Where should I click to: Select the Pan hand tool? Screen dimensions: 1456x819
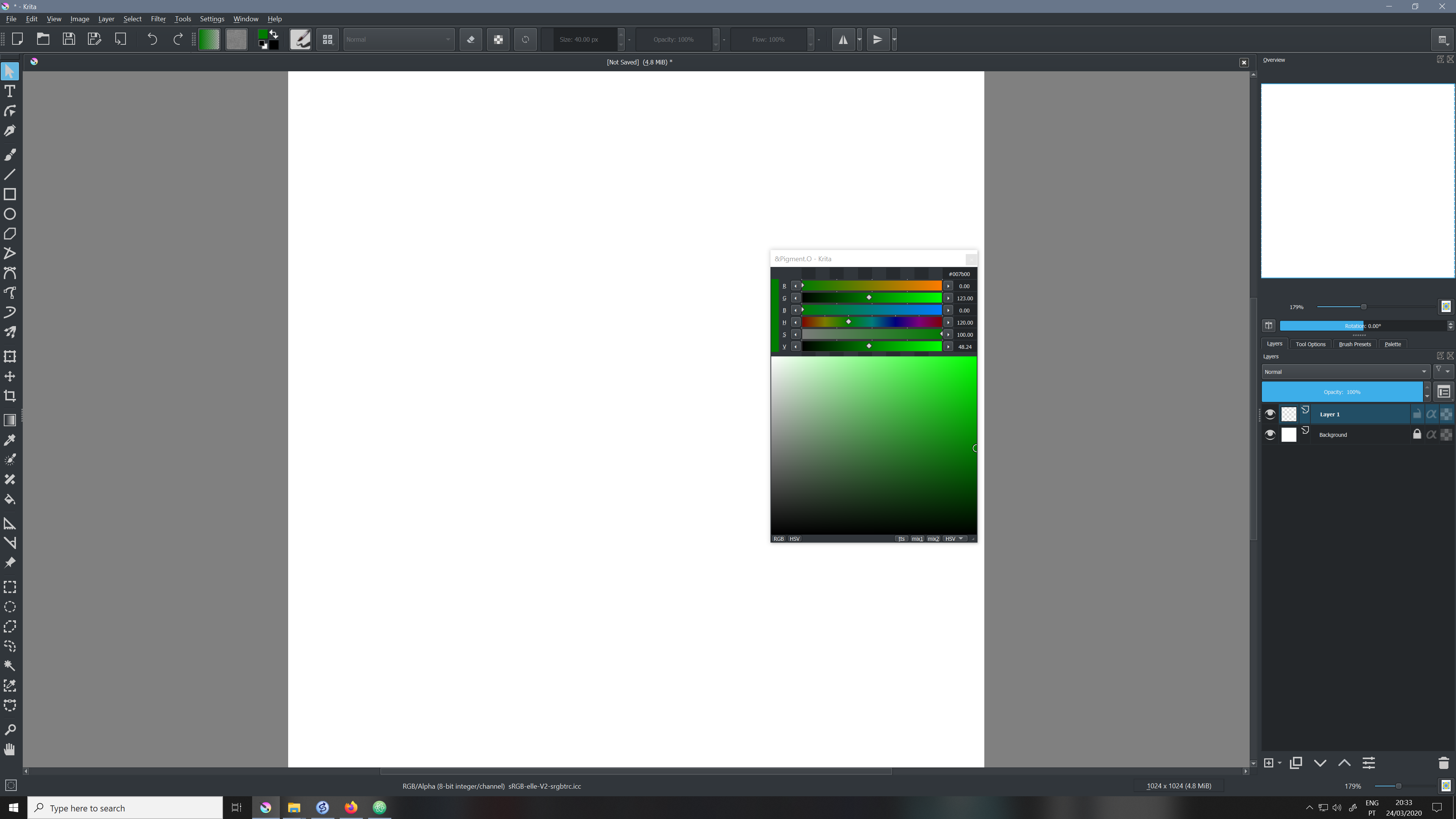pos(9,749)
